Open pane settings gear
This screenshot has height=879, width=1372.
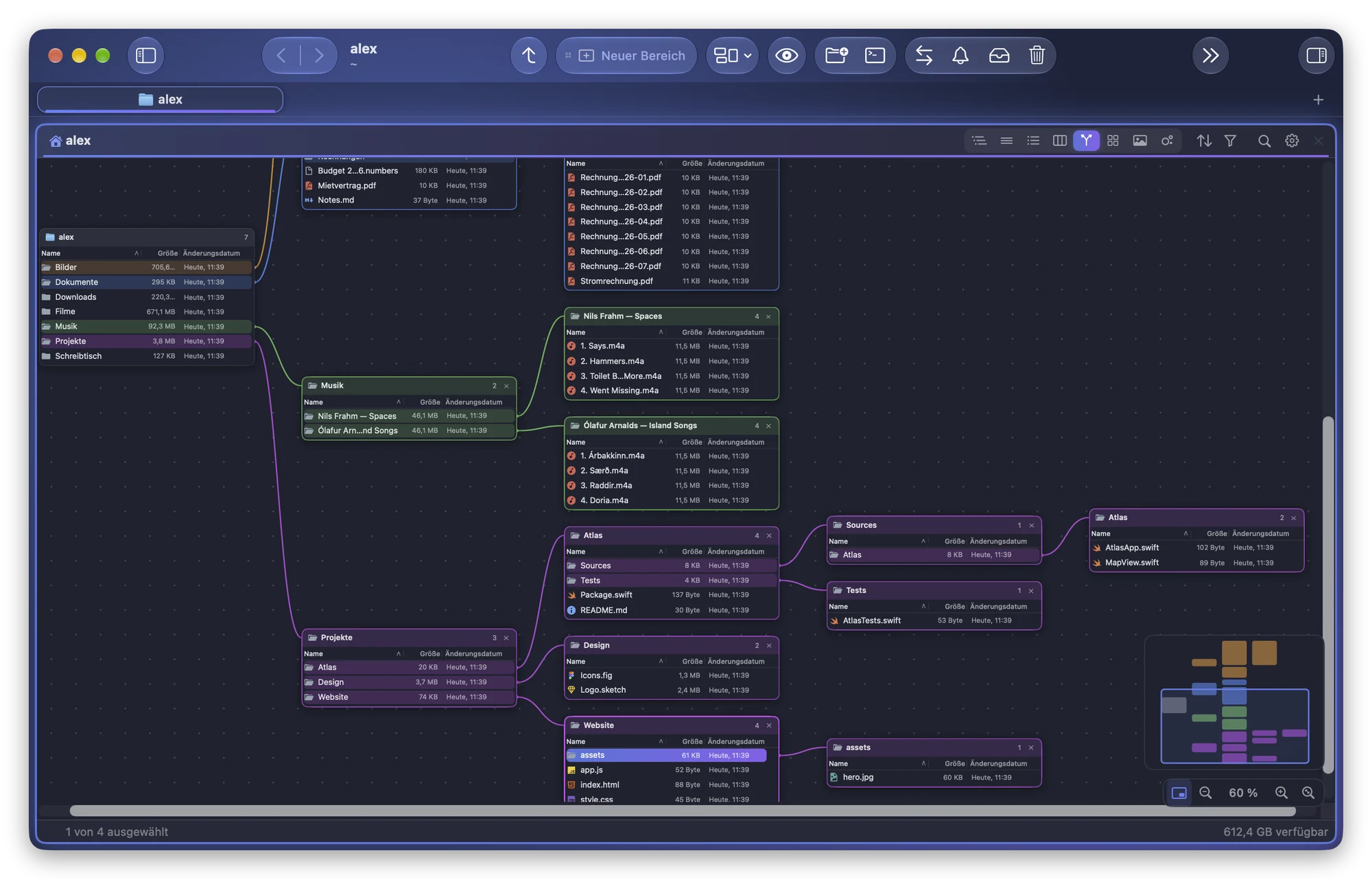pos(1292,141)
